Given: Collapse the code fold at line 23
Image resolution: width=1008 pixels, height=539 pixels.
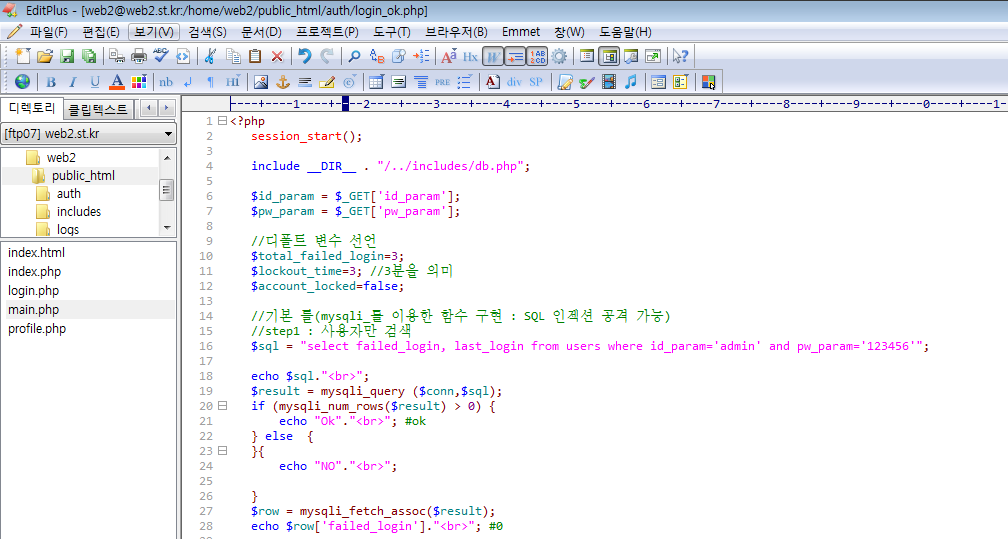Looking at the screenshot, I should 222,451.
